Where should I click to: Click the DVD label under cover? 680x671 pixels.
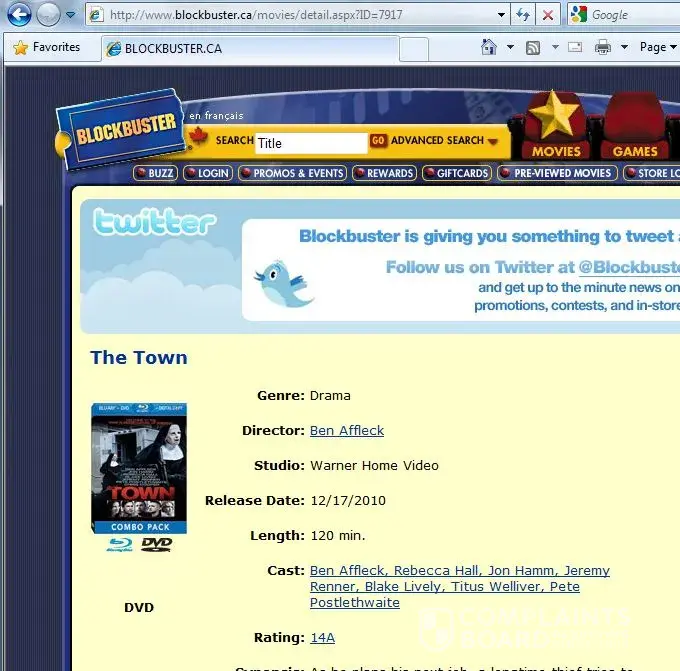tap(139, 607)
